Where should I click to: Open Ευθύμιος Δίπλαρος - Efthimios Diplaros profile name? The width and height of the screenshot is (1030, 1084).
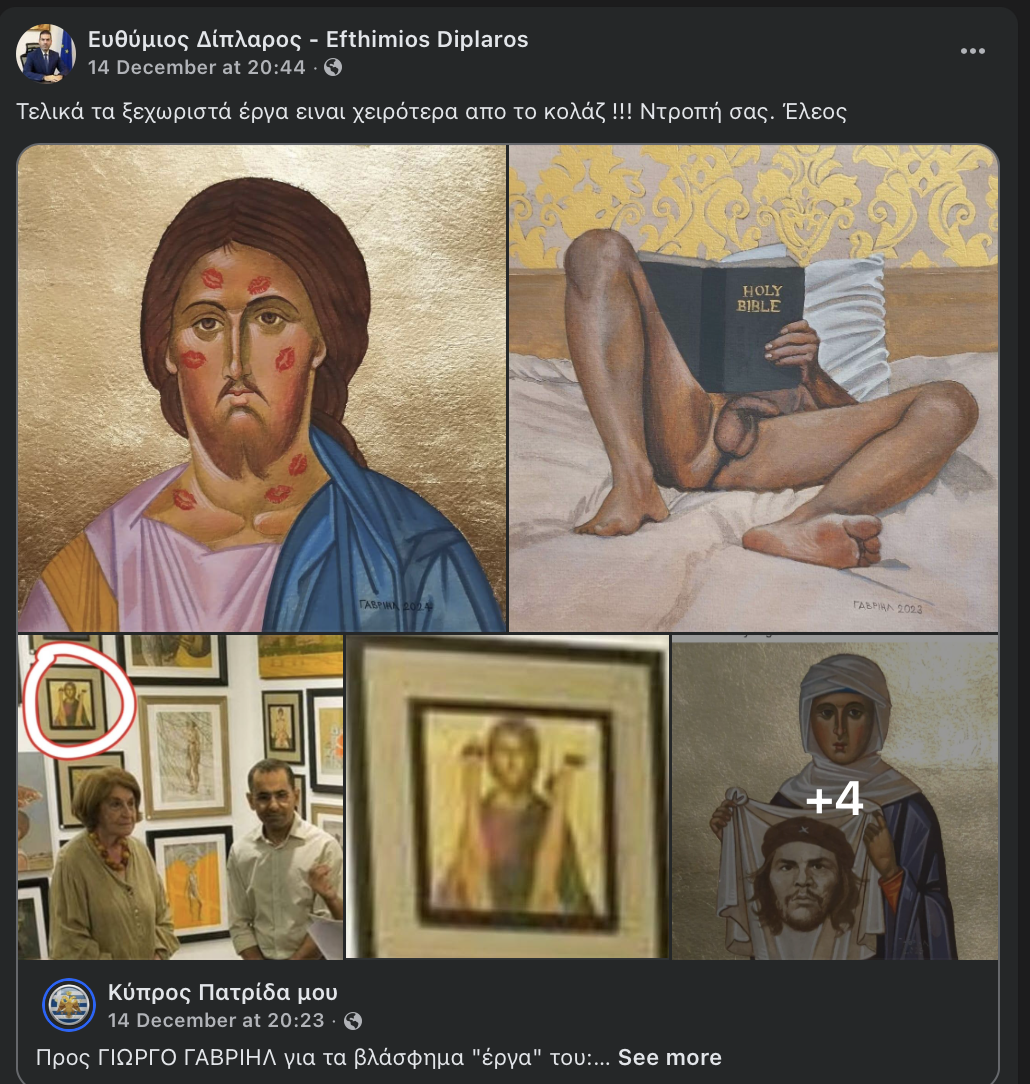point(308,39)
